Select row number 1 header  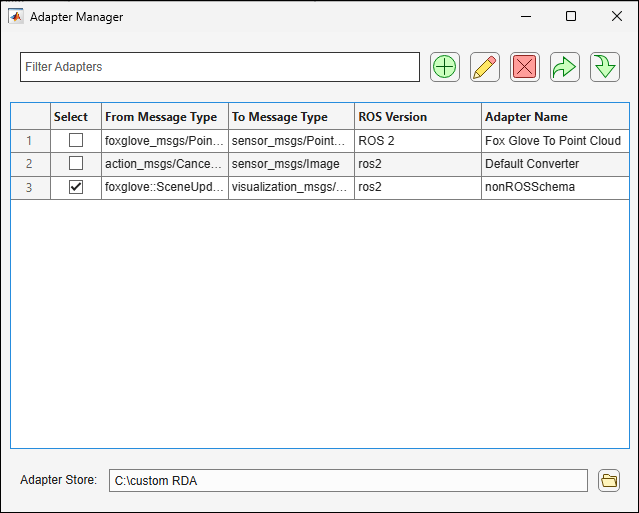(x=31, y=141)
